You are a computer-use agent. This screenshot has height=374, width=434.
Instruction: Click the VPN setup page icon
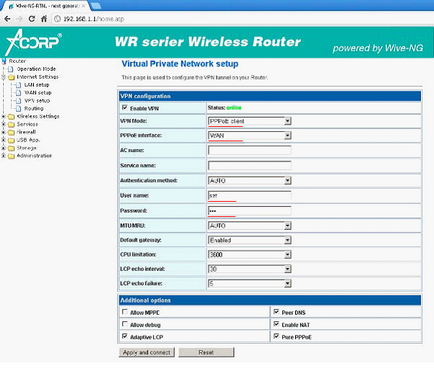(x=19, y=101)
